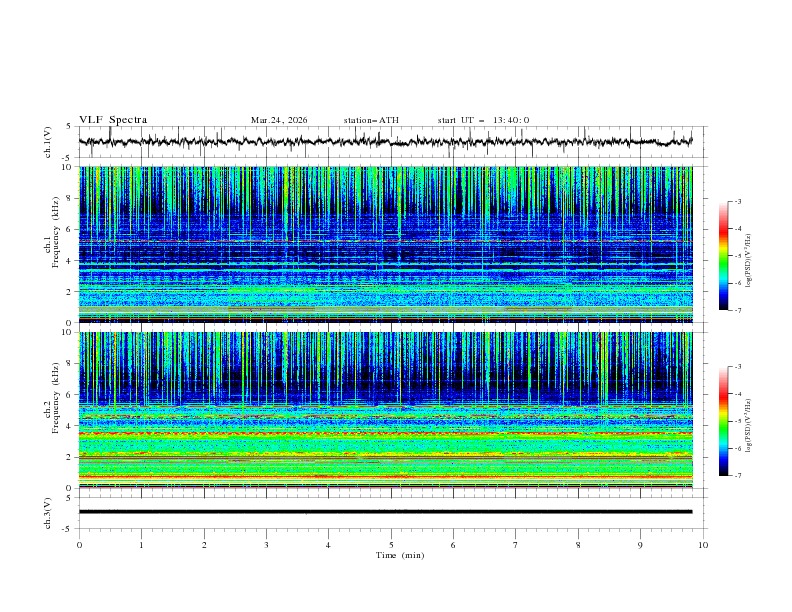Click time axis tick label "6"
Image resolution: width=792 pixels, height=612 pixels.
453,545
